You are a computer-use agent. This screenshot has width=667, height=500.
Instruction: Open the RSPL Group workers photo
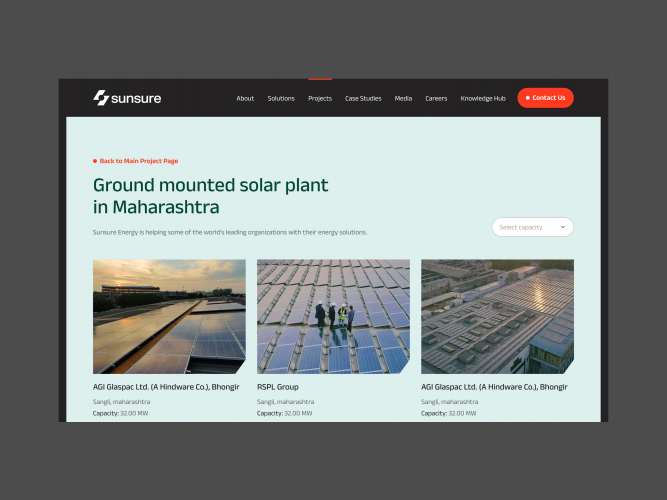(333, 317)
